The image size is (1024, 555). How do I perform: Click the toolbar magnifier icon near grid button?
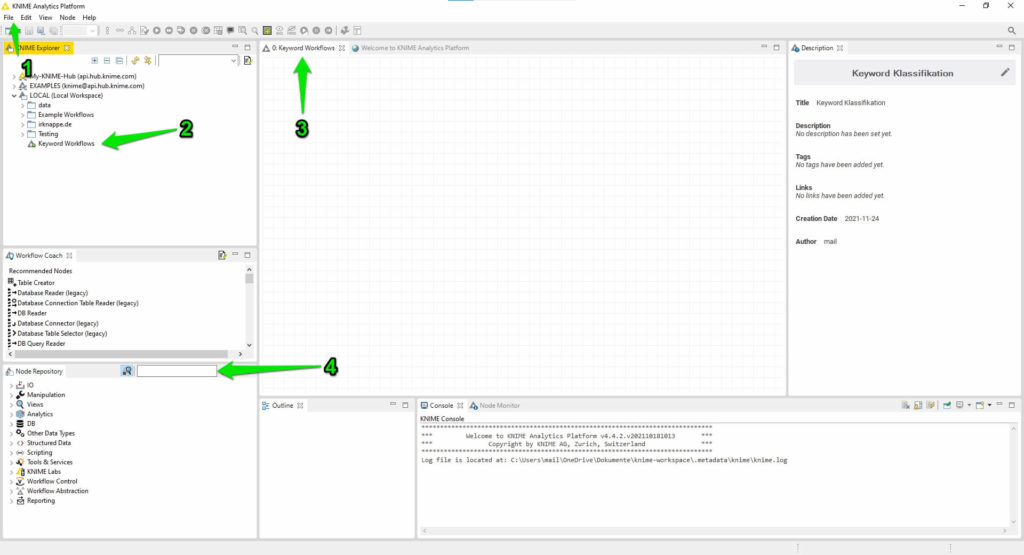point(255,31)
